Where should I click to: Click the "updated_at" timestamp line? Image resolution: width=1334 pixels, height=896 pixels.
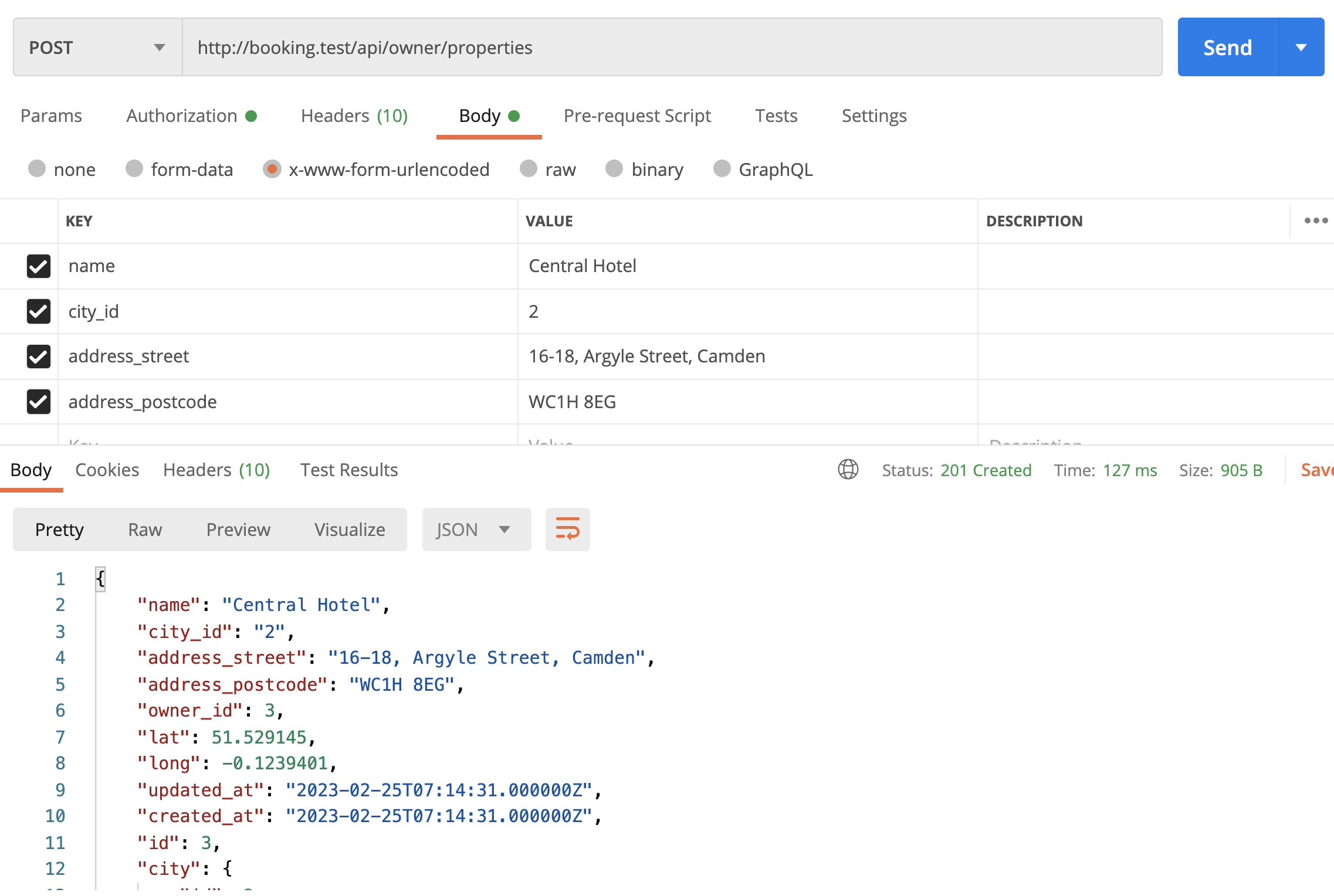[370, 790]
